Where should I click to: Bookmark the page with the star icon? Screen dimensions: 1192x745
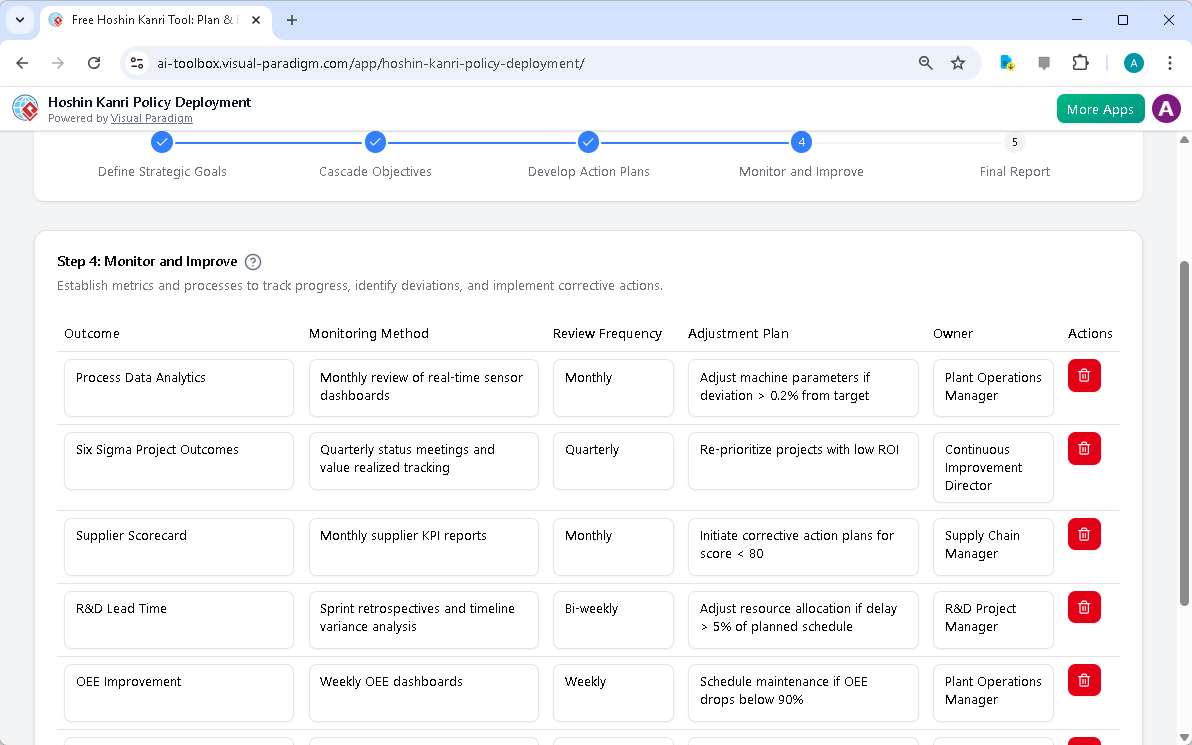(958, 62)
